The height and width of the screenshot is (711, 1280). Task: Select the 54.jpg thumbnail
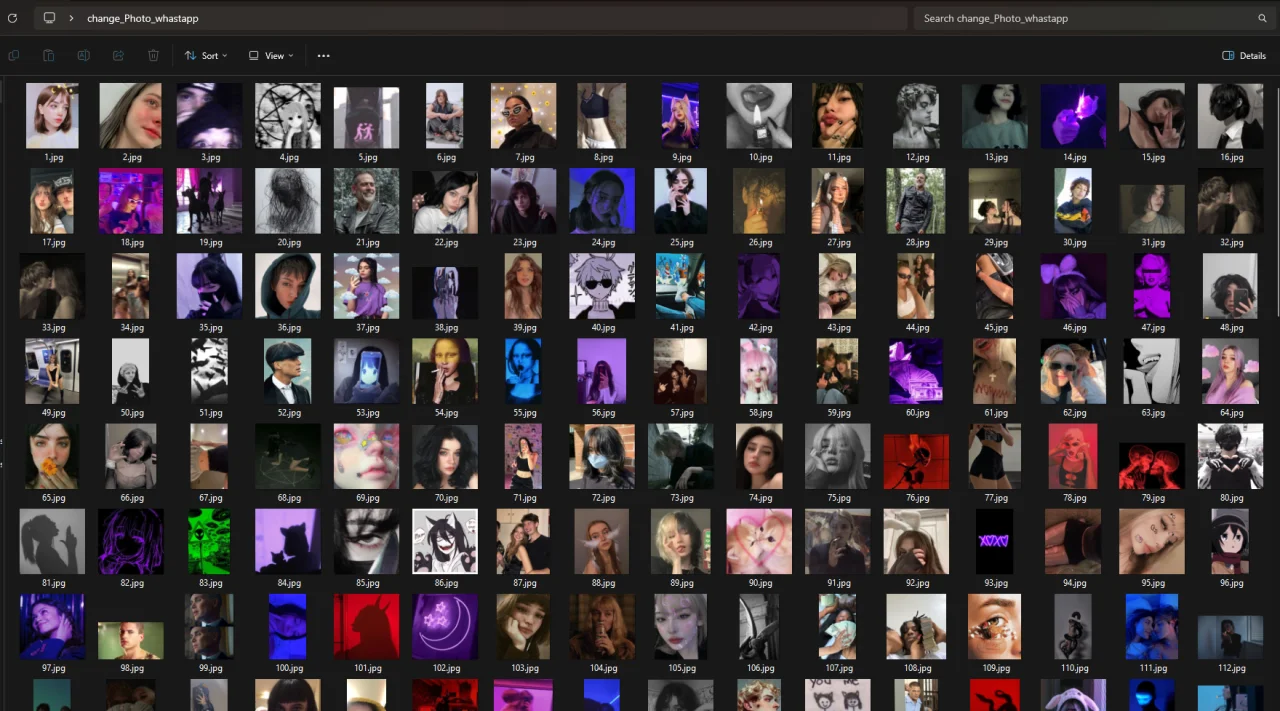tap(445, 371)
